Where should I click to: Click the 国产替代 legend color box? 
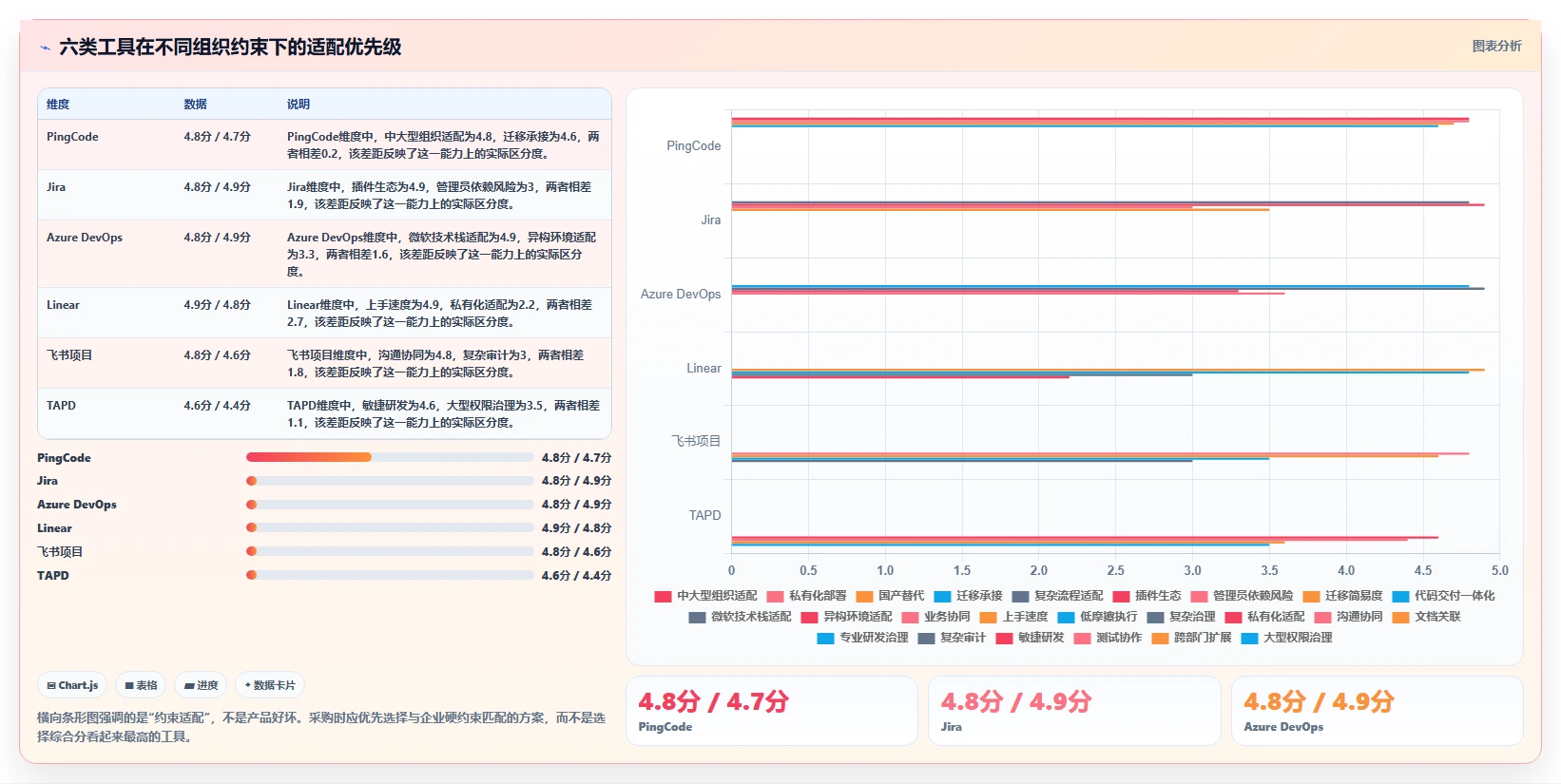(864, 597)
